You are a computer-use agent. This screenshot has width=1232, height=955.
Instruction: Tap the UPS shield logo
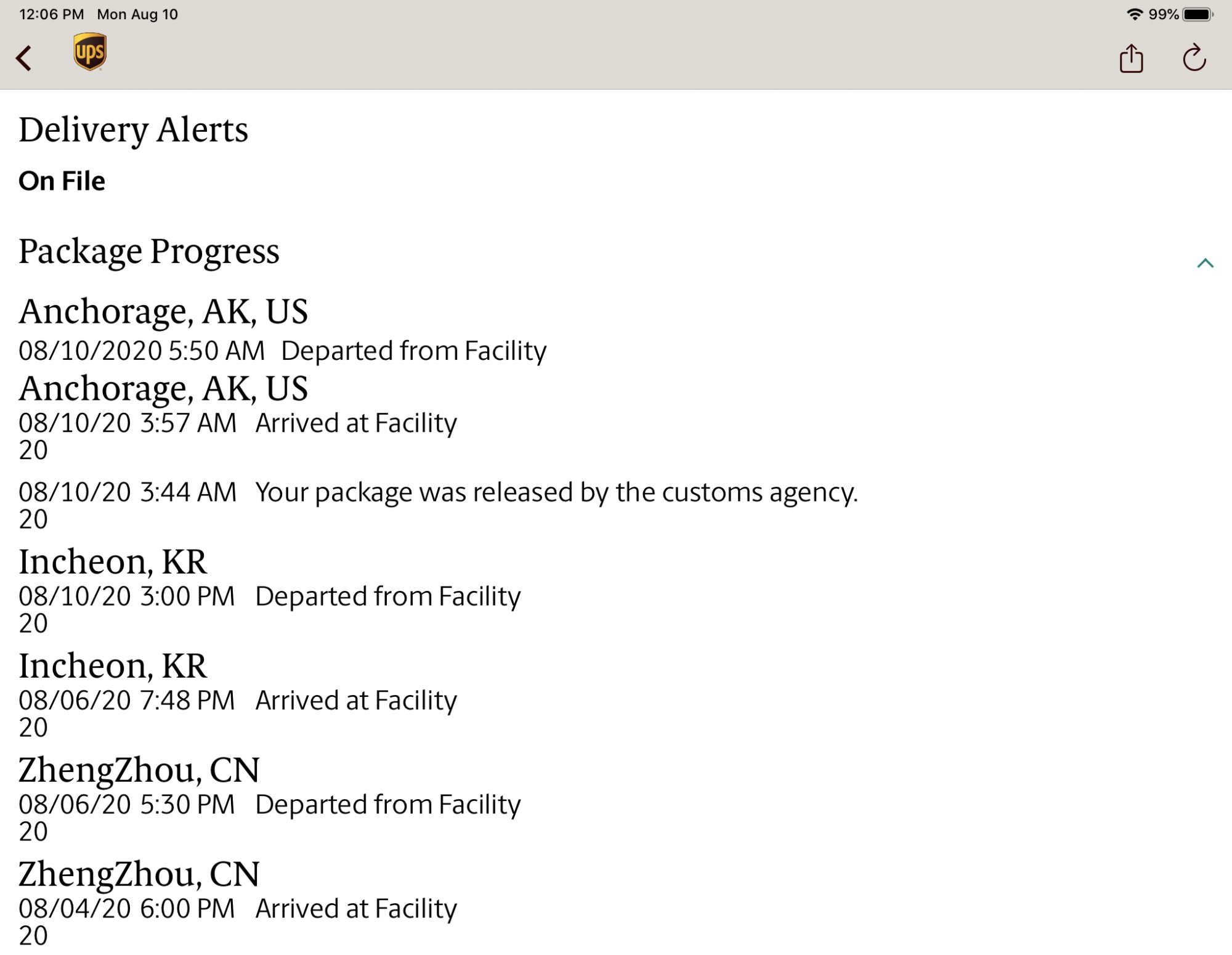pyautogui.click(x=90, y=52)
